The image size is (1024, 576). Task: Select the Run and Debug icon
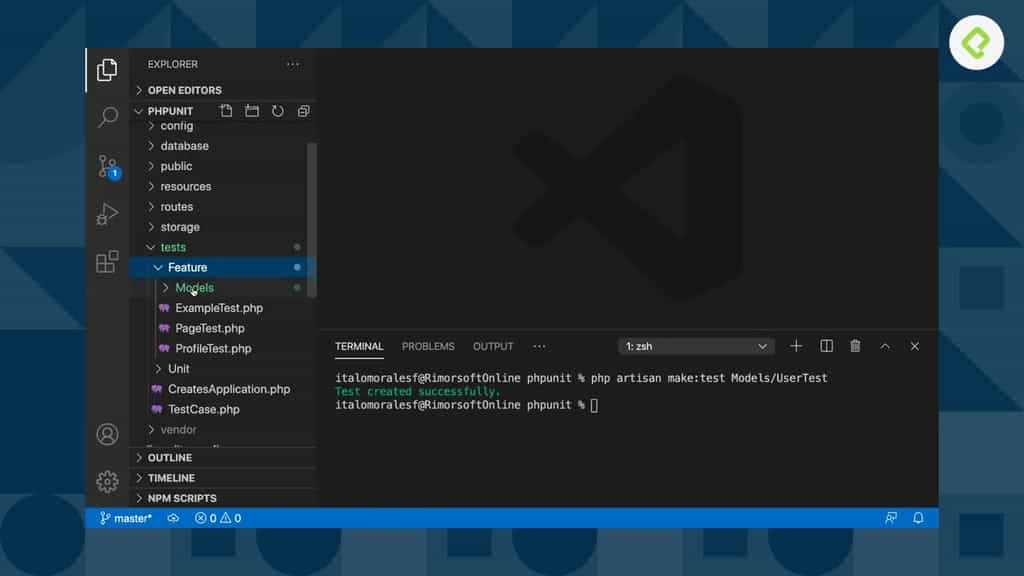point(107,214)
